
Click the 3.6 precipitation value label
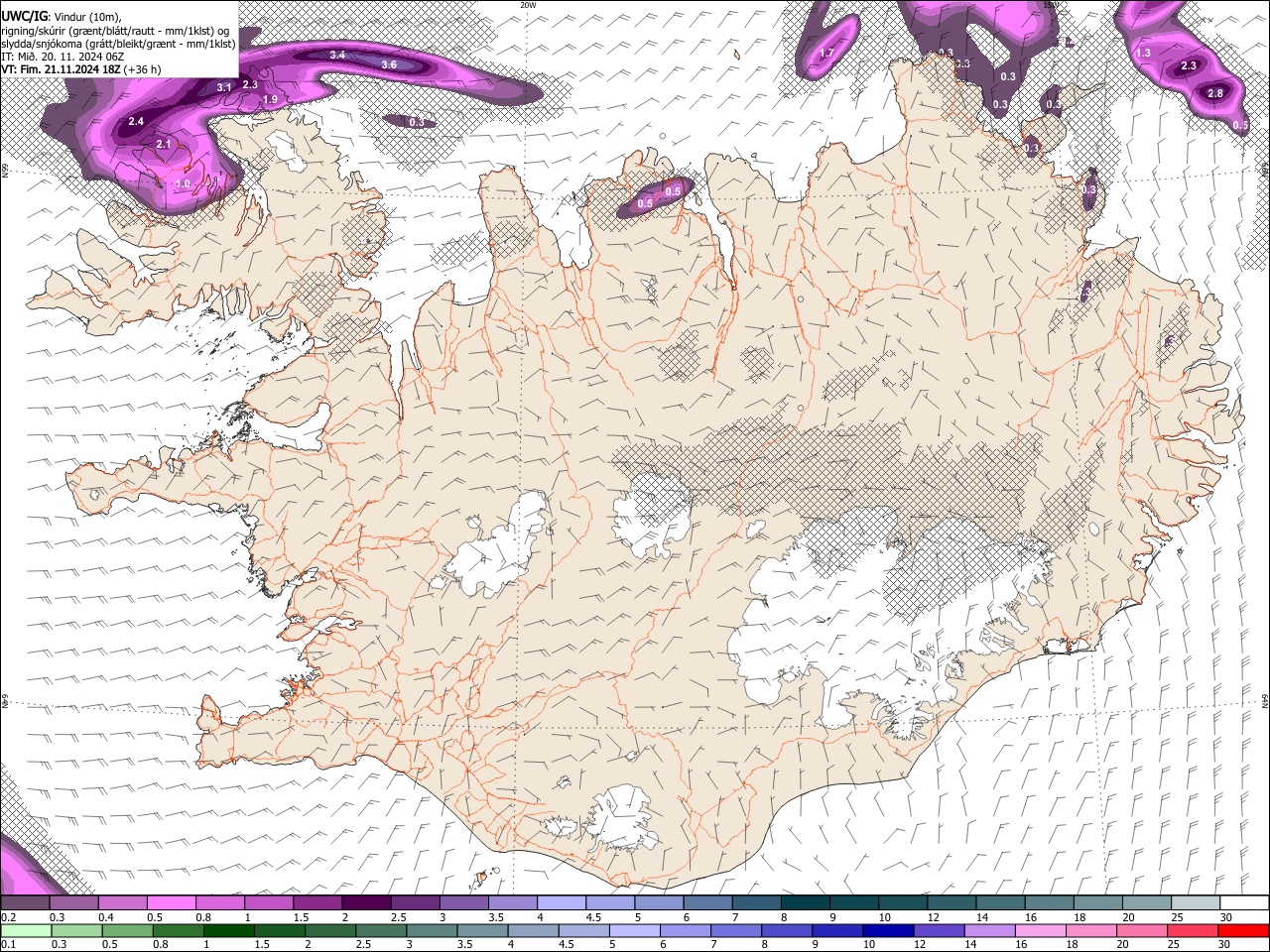coord(389,64)
